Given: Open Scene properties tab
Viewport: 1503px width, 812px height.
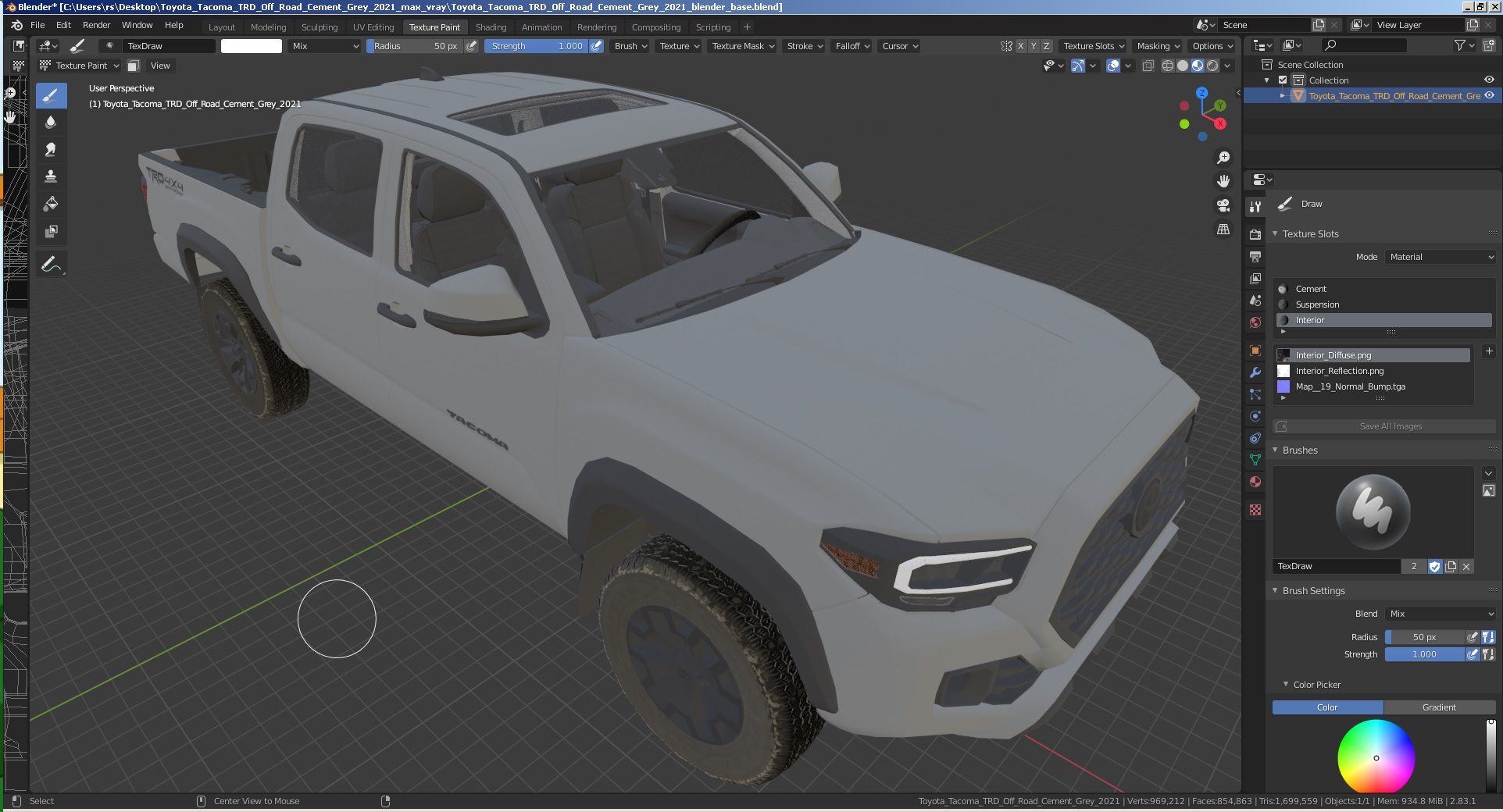Looking at the screenshot, I should 1255,300.
